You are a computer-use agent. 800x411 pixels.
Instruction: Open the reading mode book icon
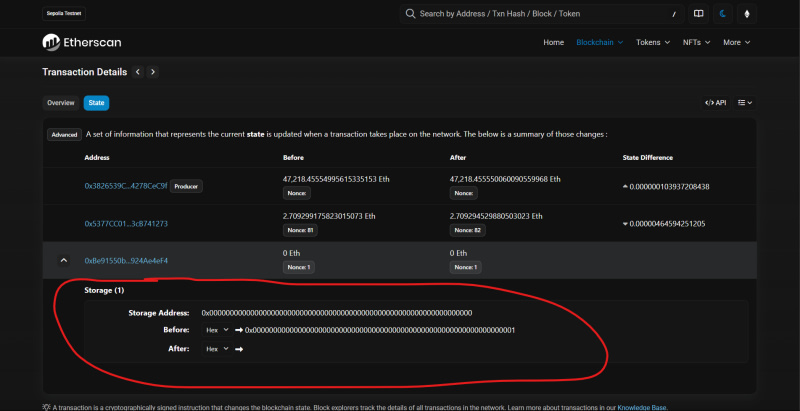[698, 14]
